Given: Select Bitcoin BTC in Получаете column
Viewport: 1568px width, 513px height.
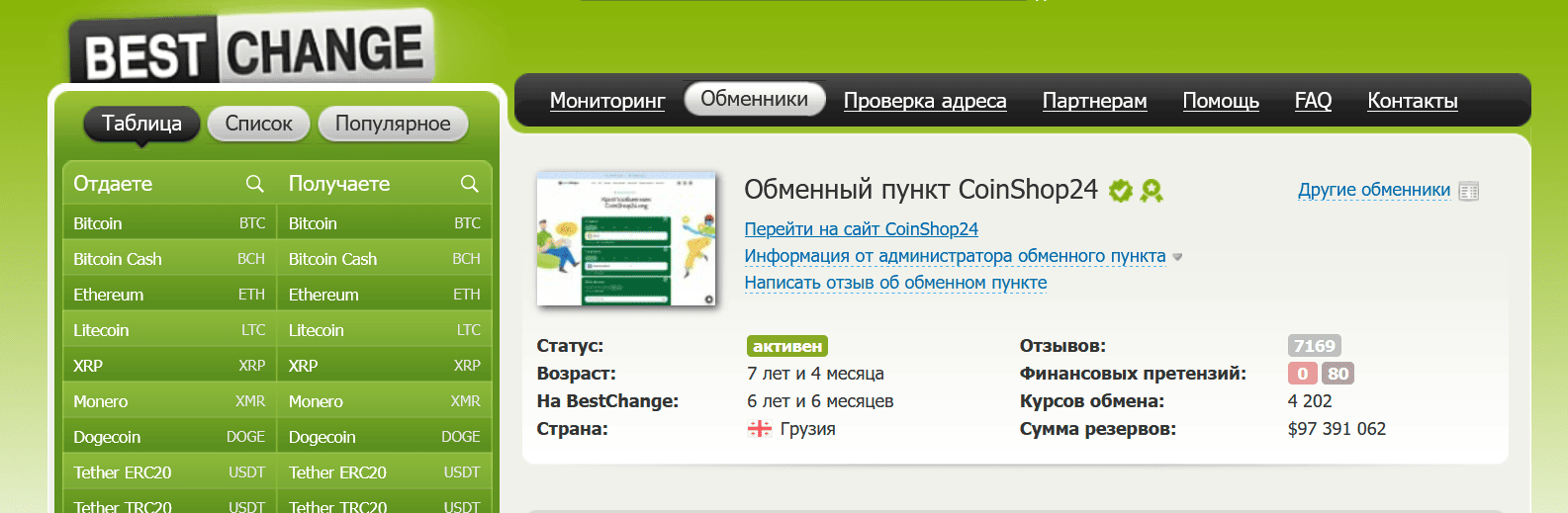Looking at the screenshot, I should pyautogui.click(x=385, y=223).
